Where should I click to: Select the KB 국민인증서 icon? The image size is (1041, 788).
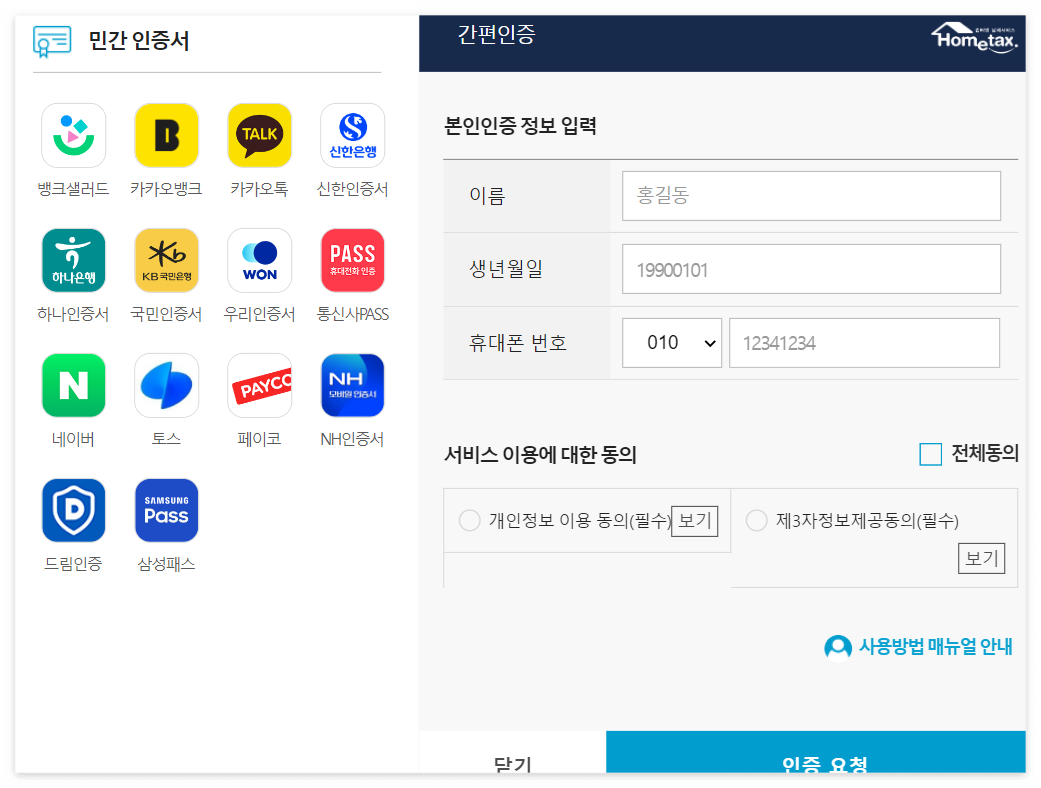pos(167,260)
